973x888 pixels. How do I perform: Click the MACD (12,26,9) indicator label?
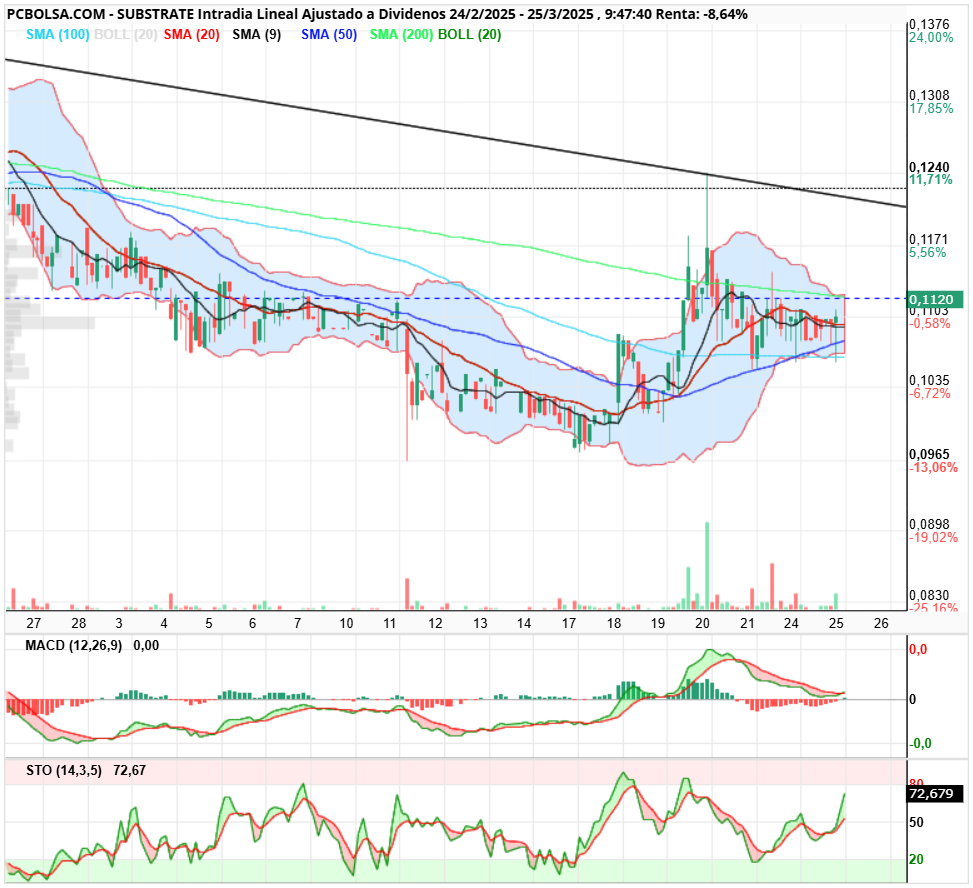(73, 645)
